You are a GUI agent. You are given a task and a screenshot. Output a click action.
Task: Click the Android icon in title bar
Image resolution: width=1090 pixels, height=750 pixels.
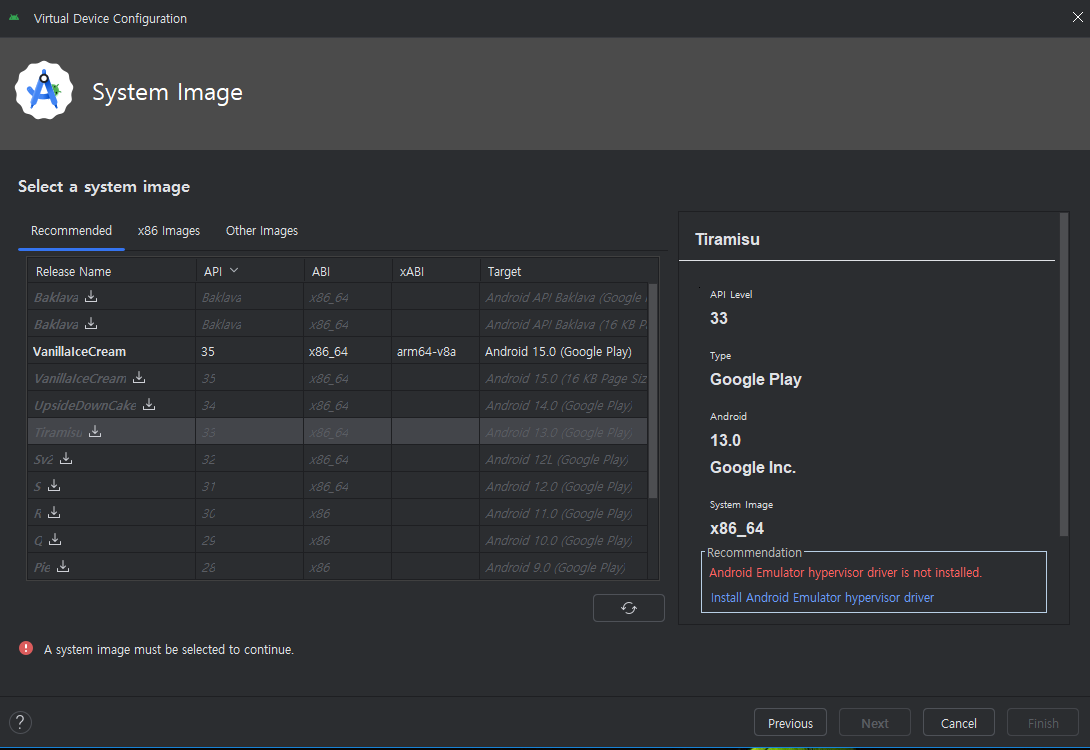14,18
